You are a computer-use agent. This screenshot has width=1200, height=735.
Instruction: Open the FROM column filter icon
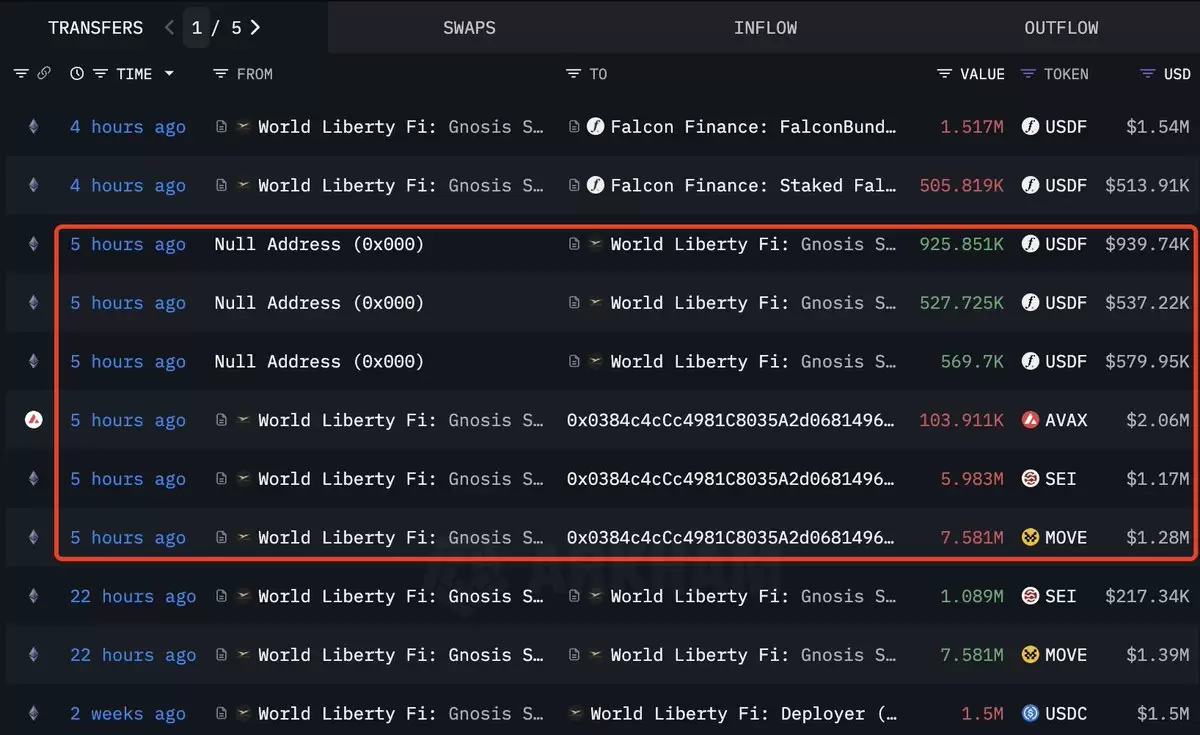pos(221,74)
